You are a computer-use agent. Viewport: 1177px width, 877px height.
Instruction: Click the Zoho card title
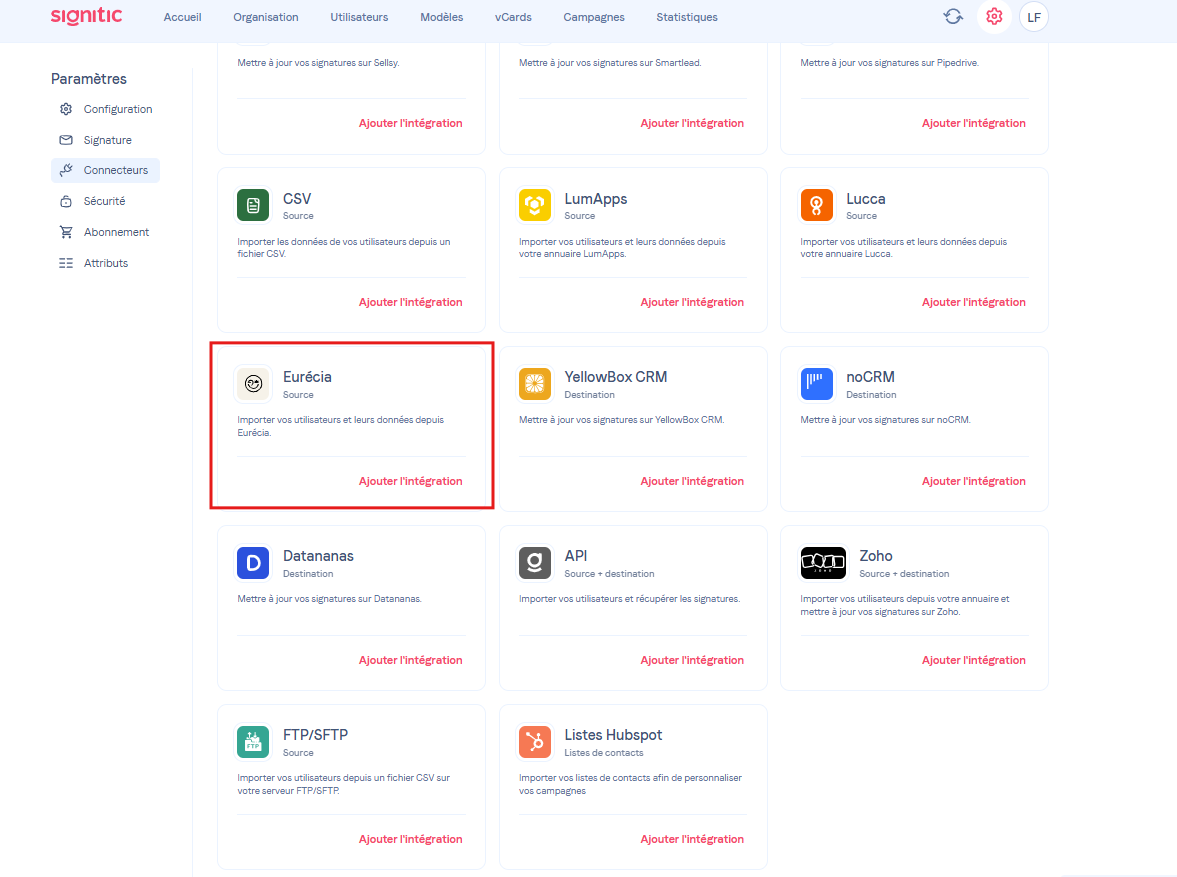(876, 556)
